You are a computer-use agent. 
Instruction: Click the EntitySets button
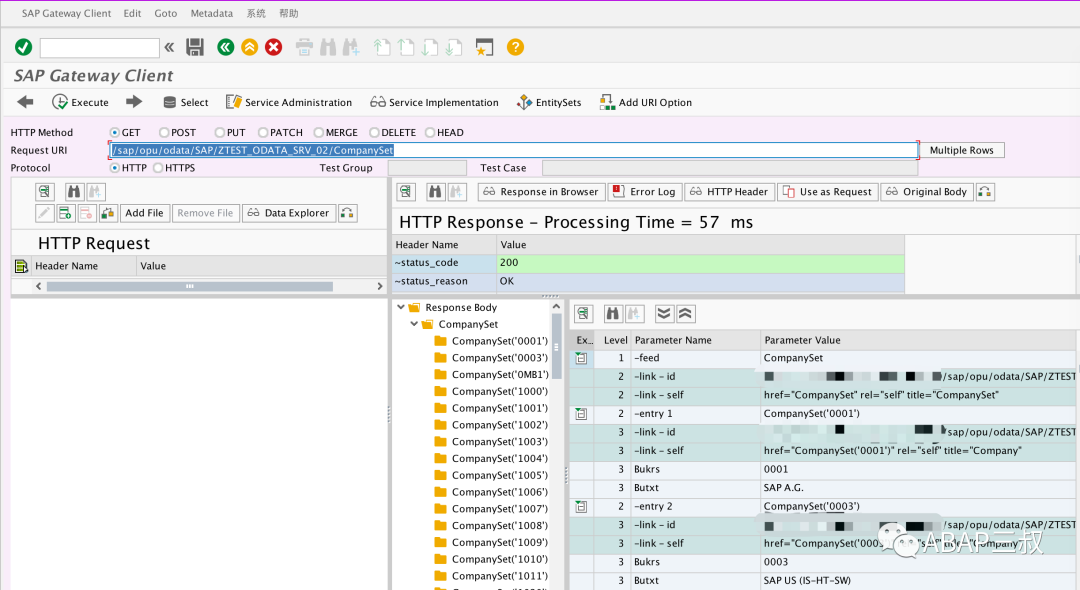tap(549, 102)
